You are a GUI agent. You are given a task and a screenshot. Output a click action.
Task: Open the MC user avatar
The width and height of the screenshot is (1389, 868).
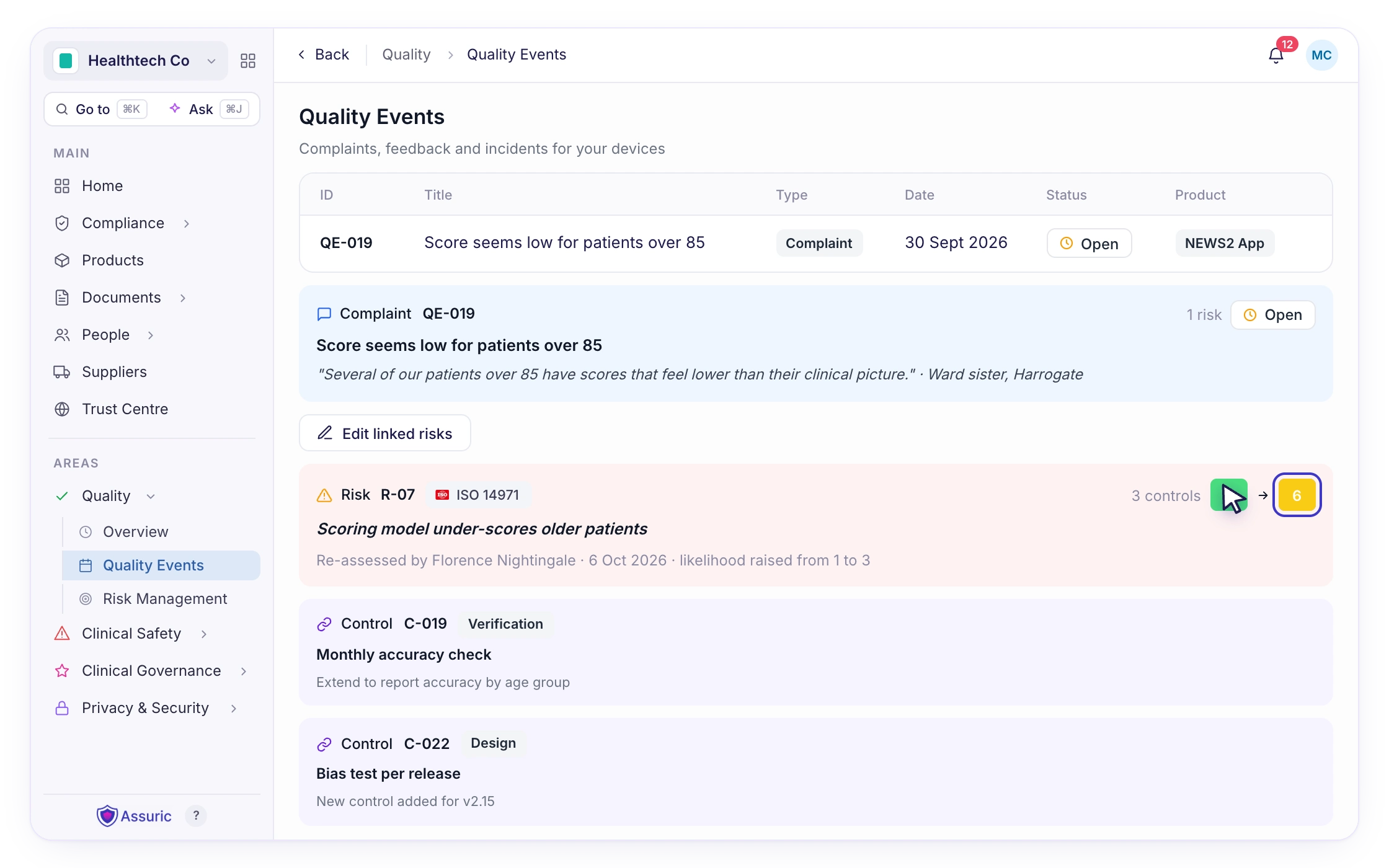coord(1321,55)
